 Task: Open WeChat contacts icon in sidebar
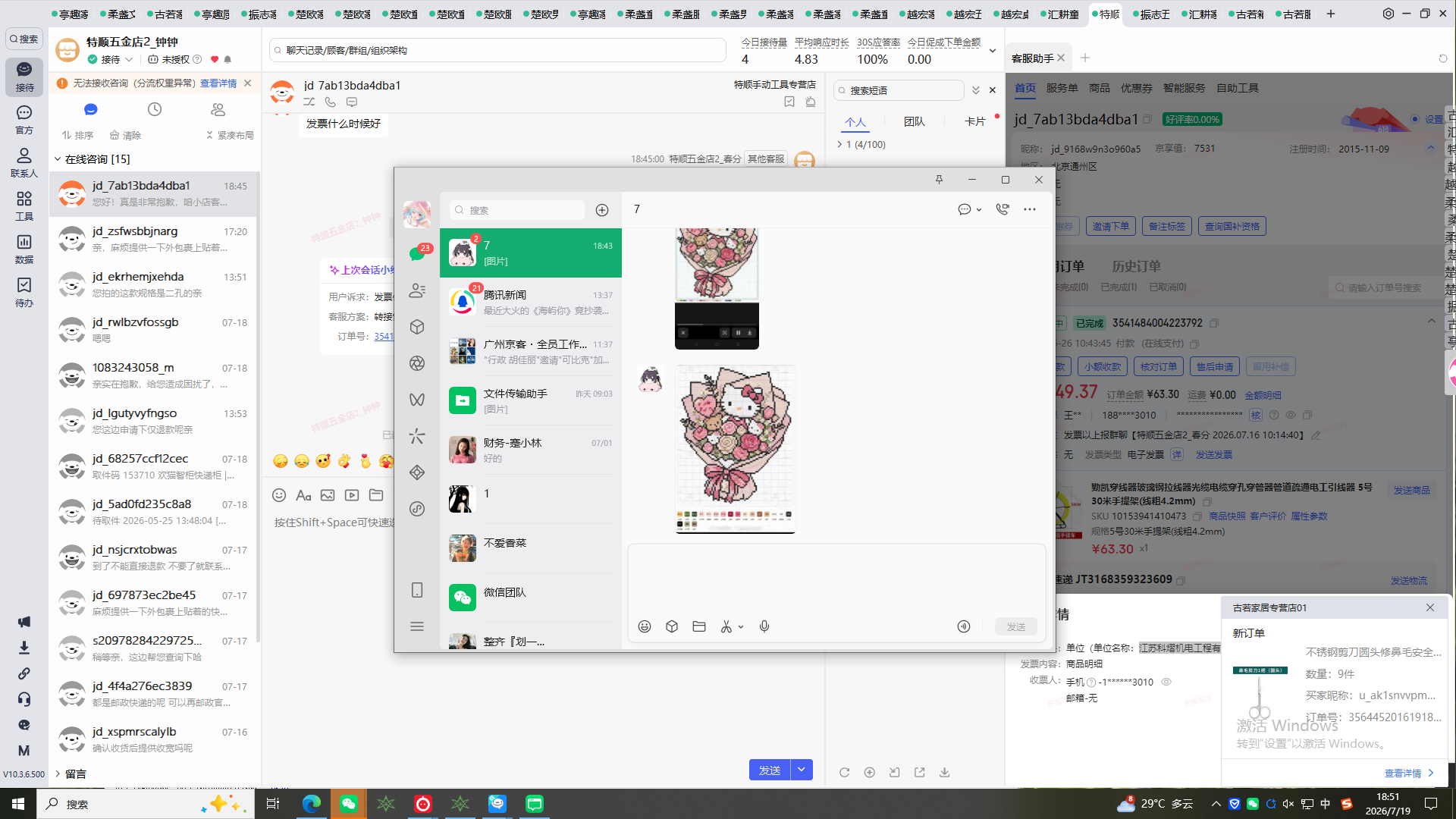click(417, 290)
